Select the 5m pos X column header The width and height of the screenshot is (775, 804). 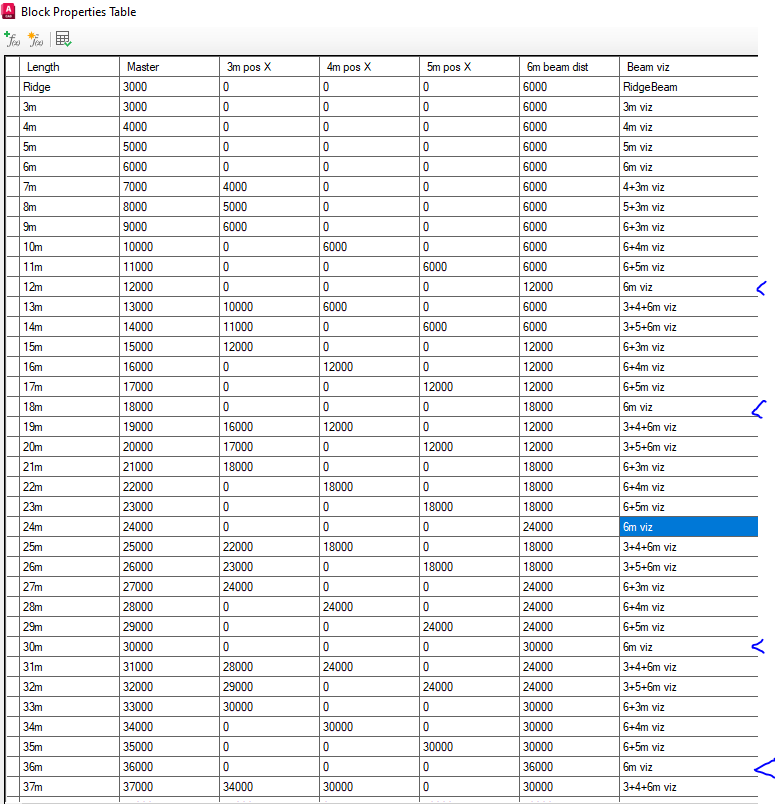[x=469, y=67]
